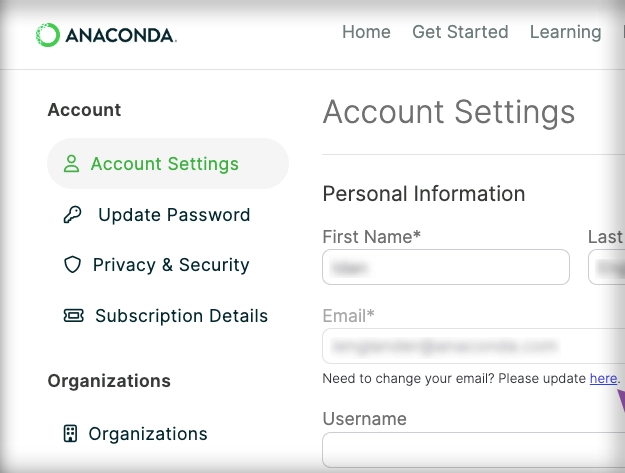Viewport: 625px width, 473px height.
Task: Click the ANACONDA wordmark
Action: (121, 35)
